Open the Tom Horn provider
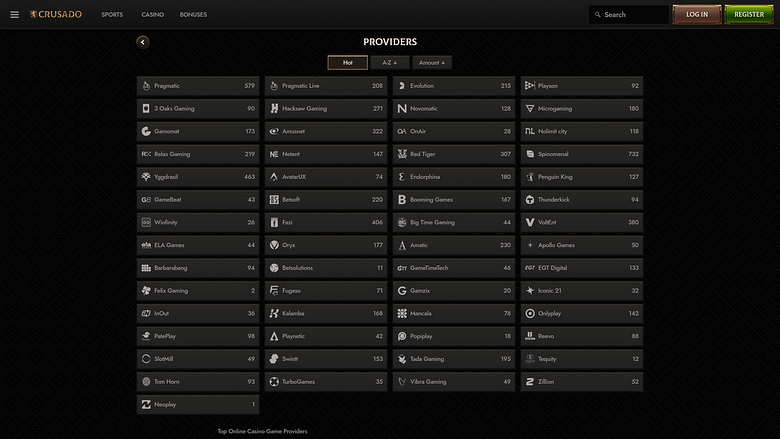Screen dimensions: 780x439 pos(198,382)
